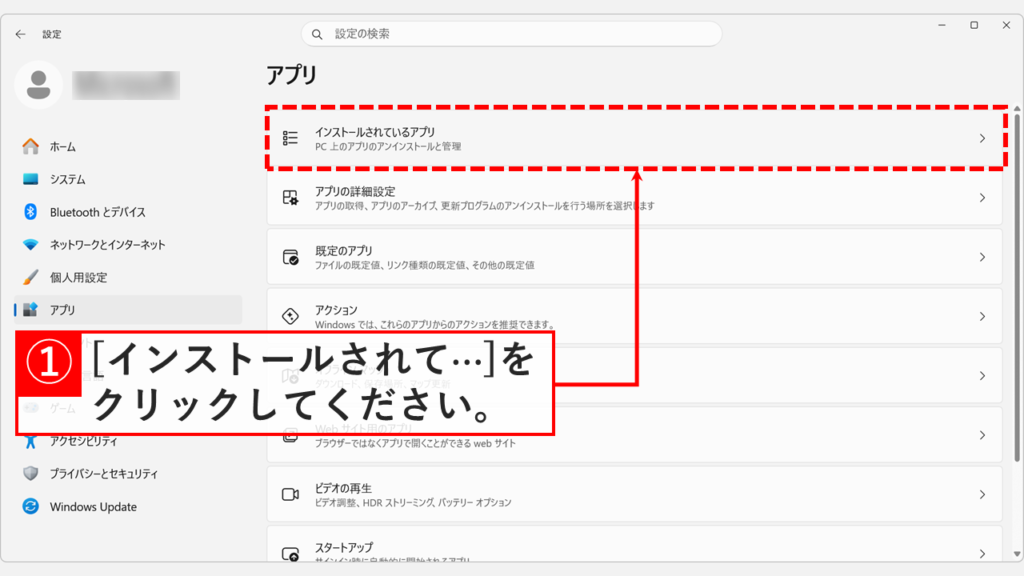Screen dimensions: 1024x576
Task: Expand the アプリの詳細設定 chevron
Action: 982,198
